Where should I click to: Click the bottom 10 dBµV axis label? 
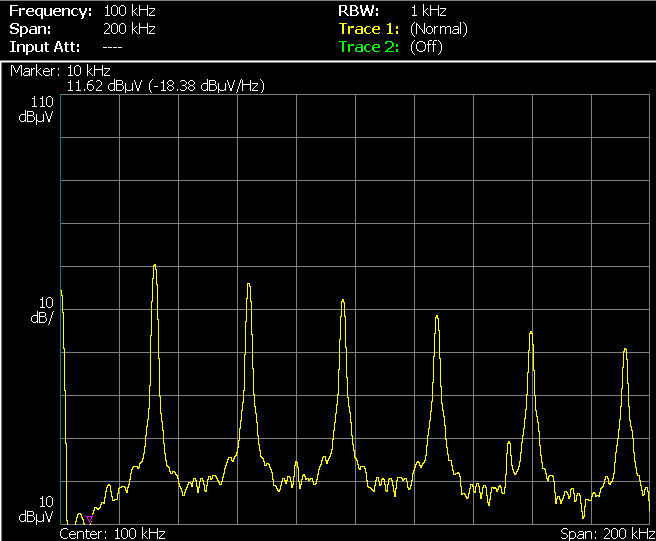pos(36,509)
